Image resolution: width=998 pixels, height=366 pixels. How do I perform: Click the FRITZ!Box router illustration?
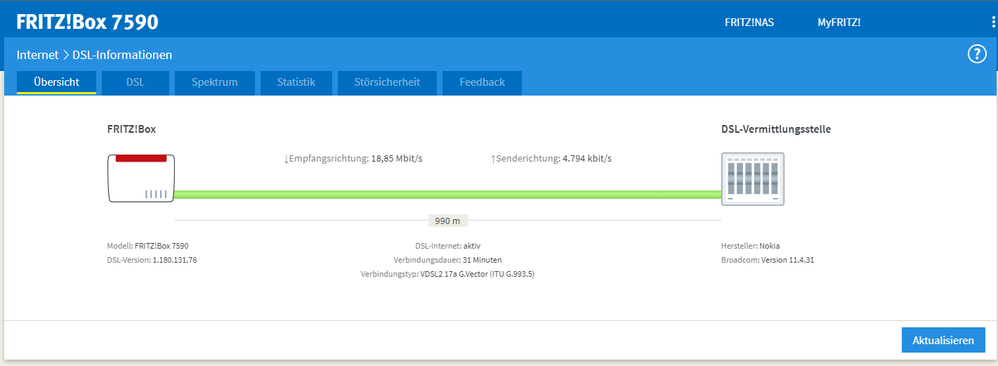pyautogui.click(x=141, y=178)
